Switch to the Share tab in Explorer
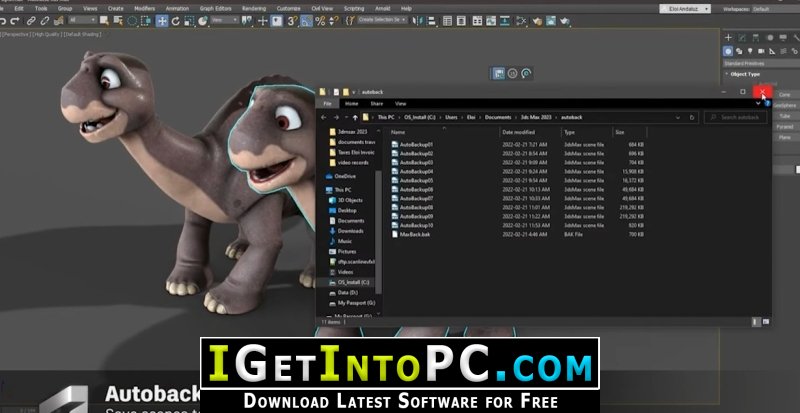This screenshot has height=413, width=800. pos(377,104)
